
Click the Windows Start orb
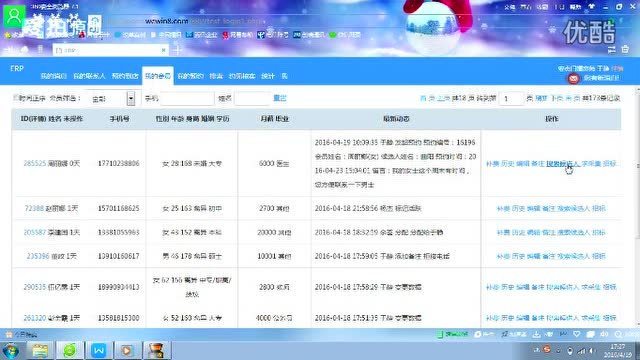(x=11, y=351)
